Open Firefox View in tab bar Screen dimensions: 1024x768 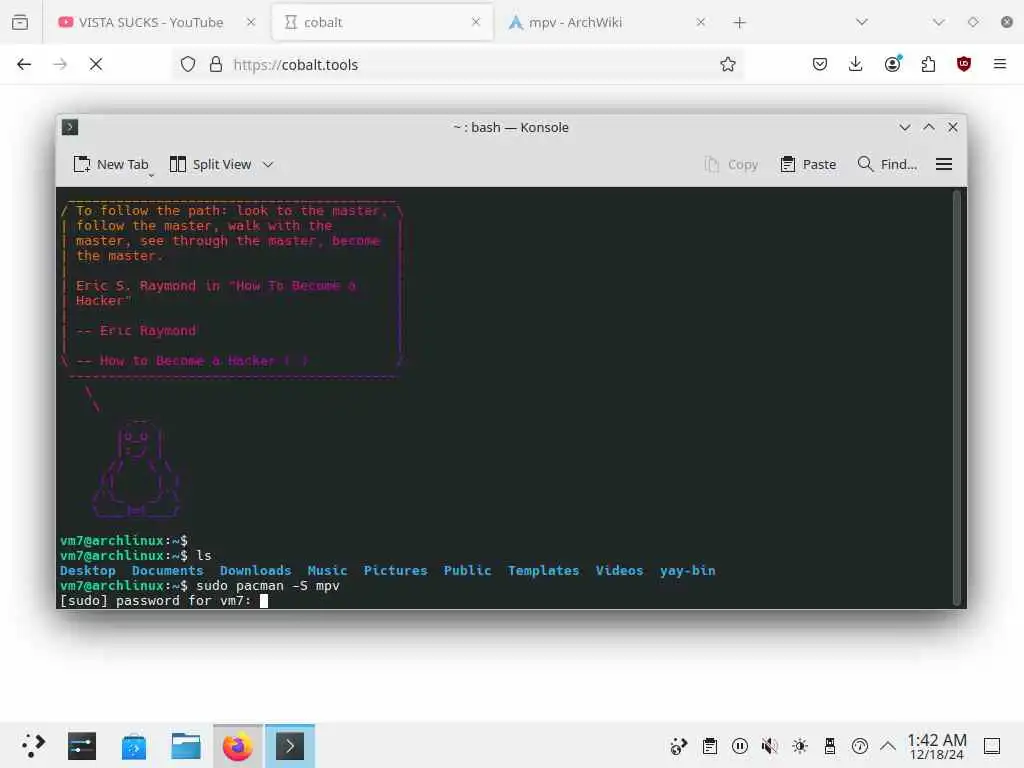click(x=20, y=22)
